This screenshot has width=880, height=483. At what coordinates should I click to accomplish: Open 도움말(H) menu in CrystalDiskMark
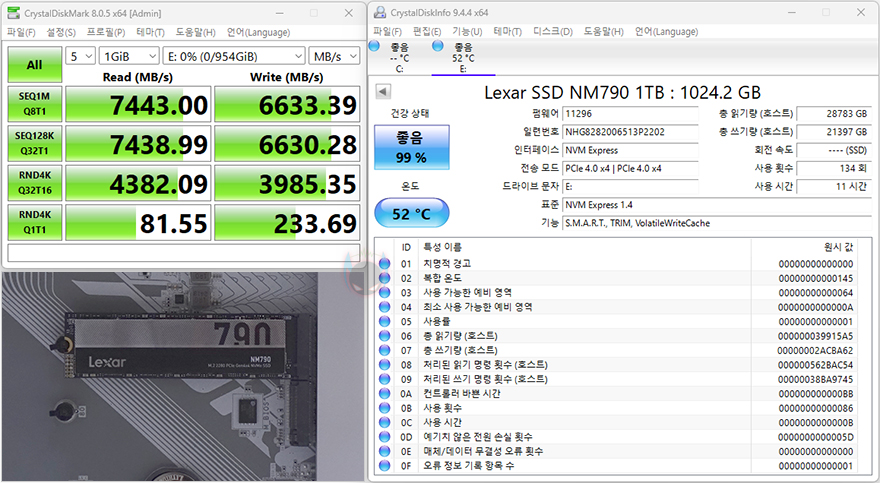[195, 33]
